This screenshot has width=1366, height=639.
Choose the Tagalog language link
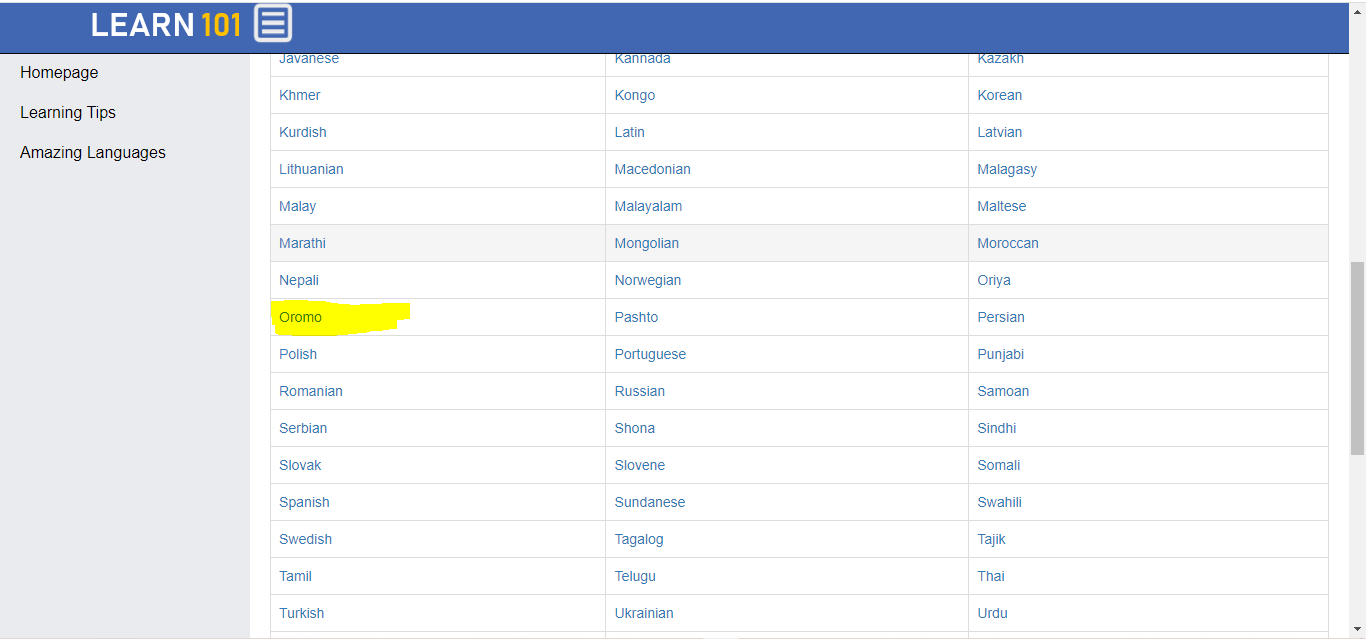point(639,539)
